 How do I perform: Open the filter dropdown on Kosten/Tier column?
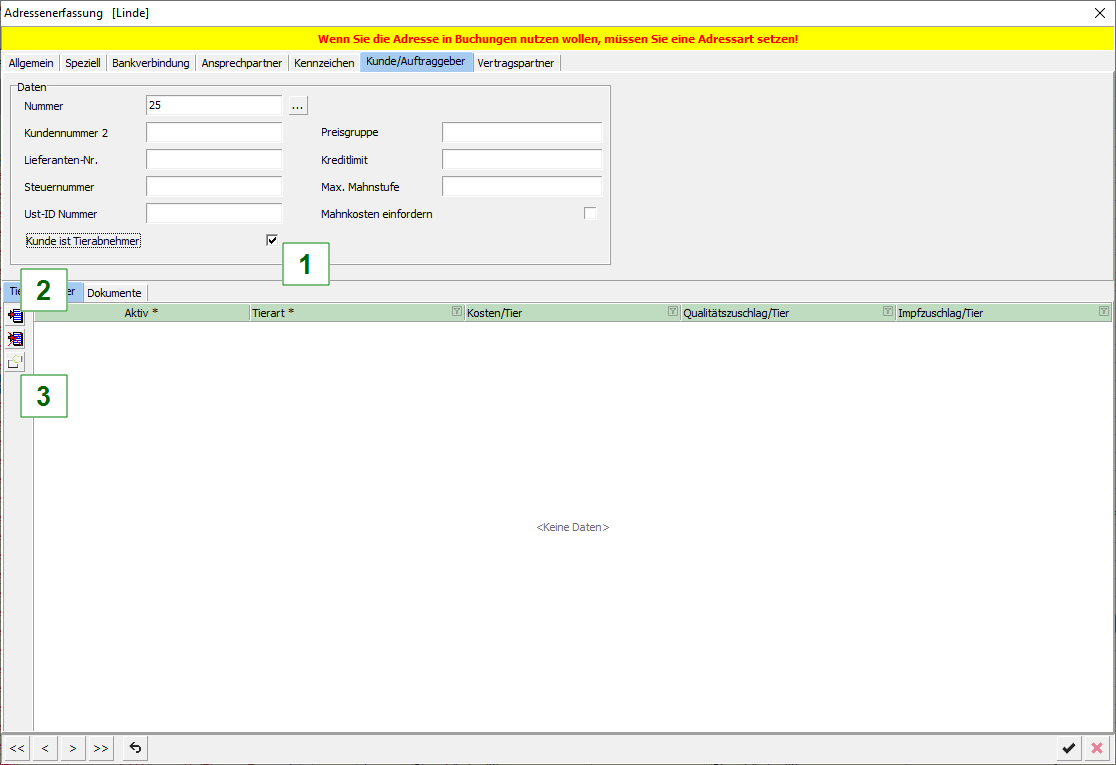(x=672, y=312)
